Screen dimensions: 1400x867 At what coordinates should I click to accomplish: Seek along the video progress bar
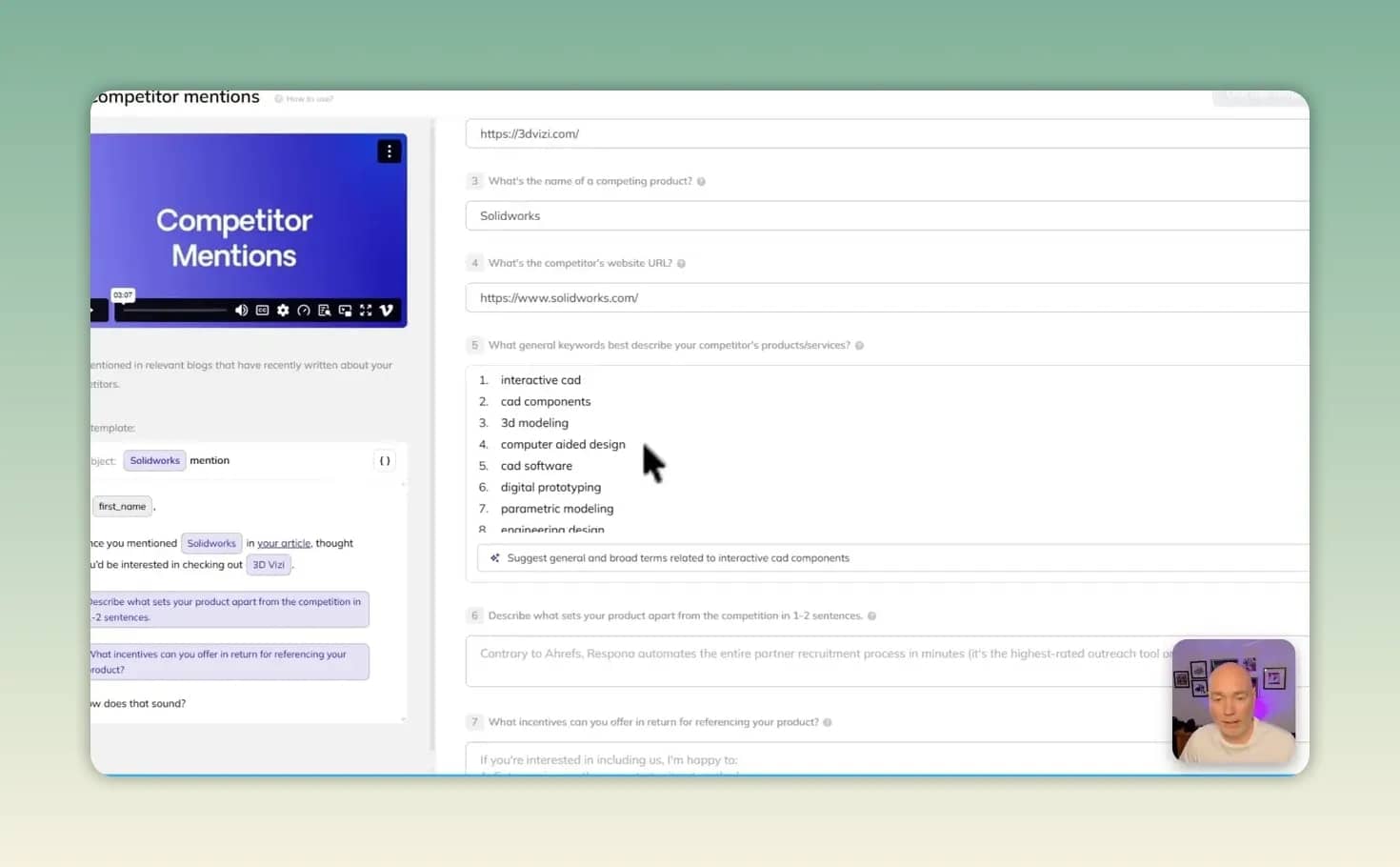click(x=174, y=311)
